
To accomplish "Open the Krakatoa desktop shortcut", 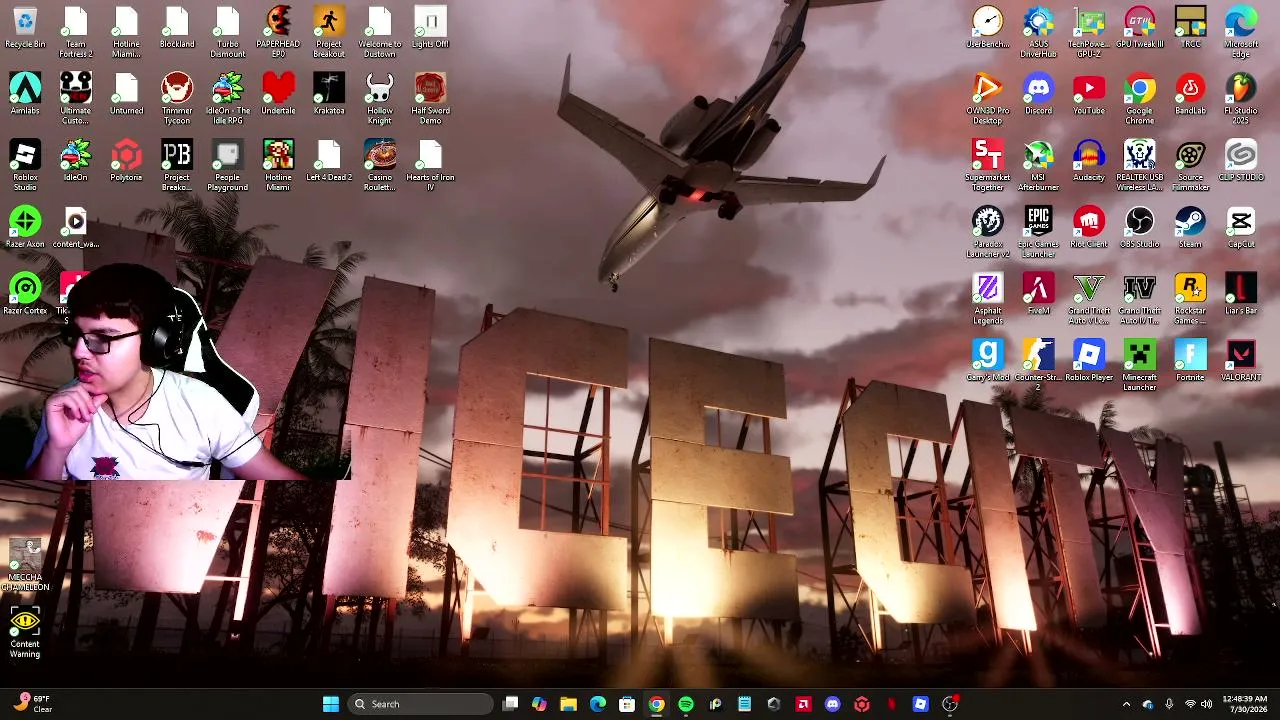I will [329, 95].
